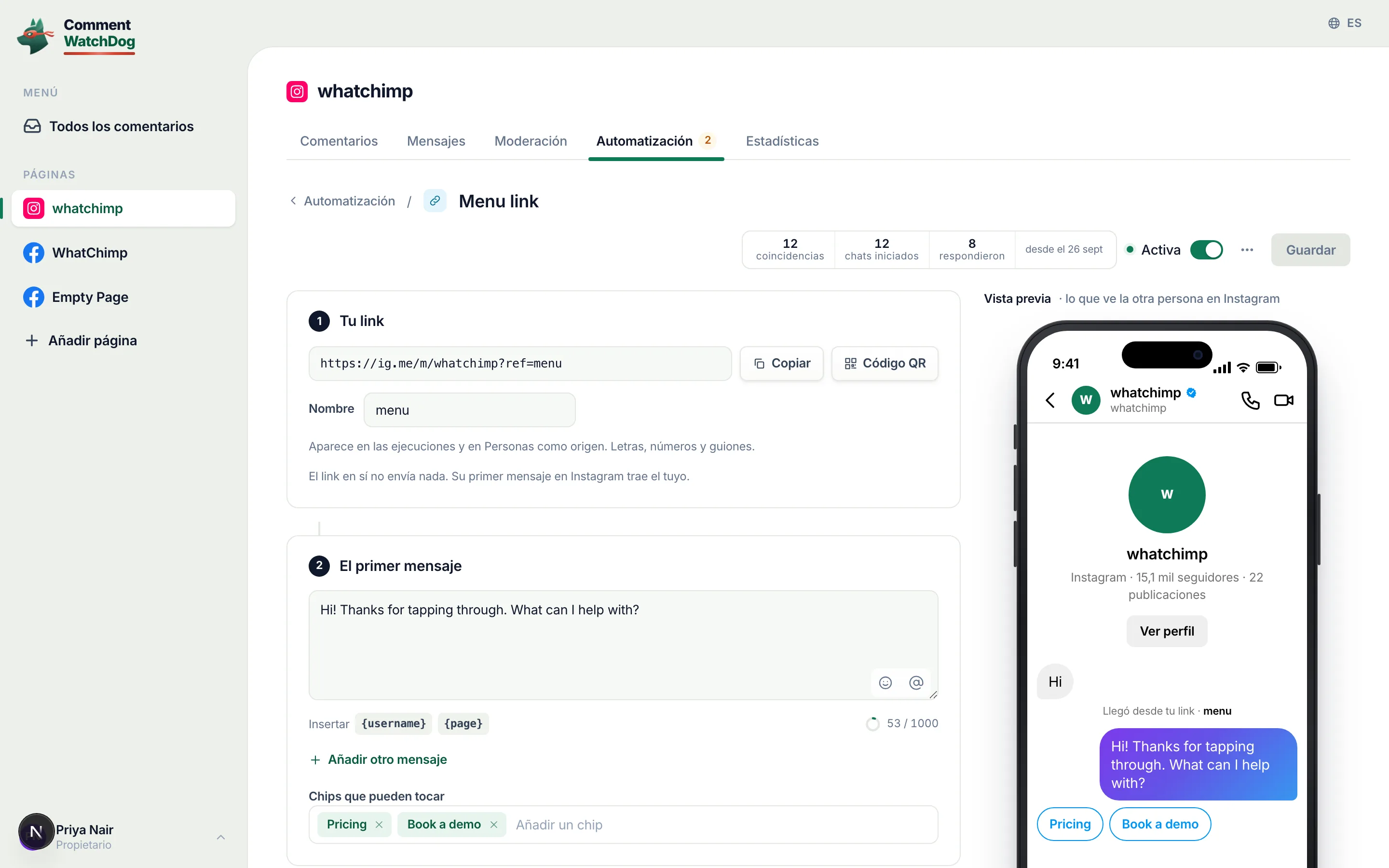Click the Tu link step heading
Viewport: 1389px width, 868px height.
point(362,321)
